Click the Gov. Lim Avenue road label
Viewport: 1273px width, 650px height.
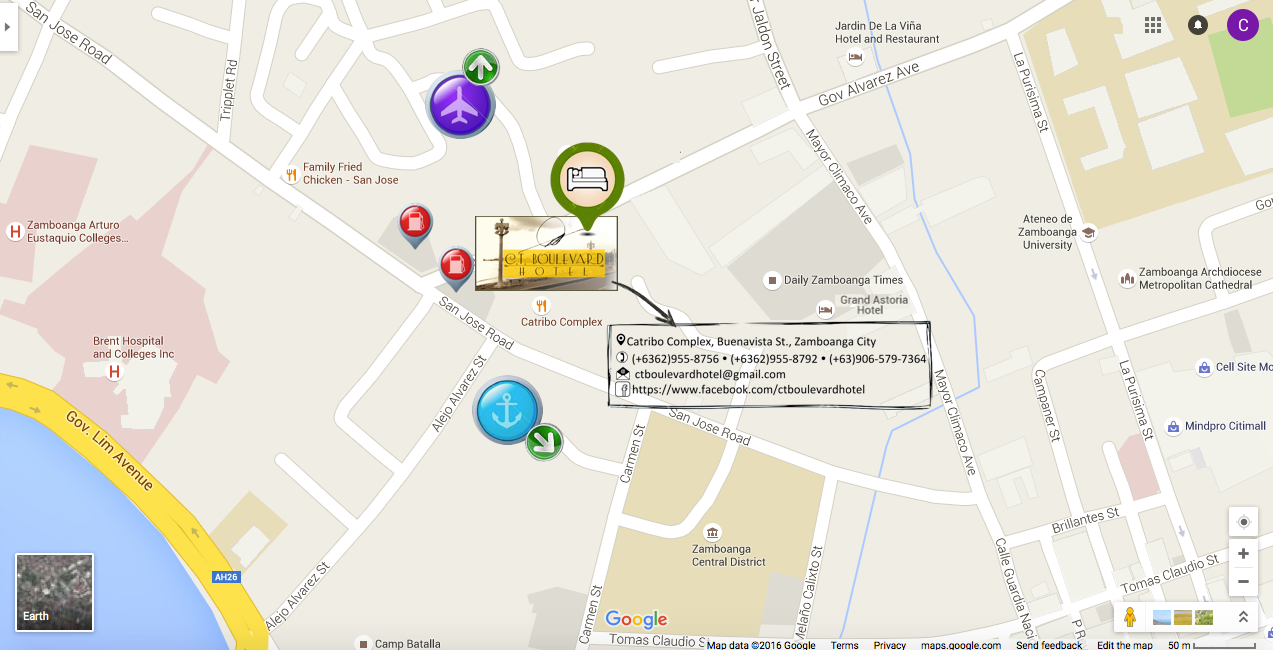110,449
